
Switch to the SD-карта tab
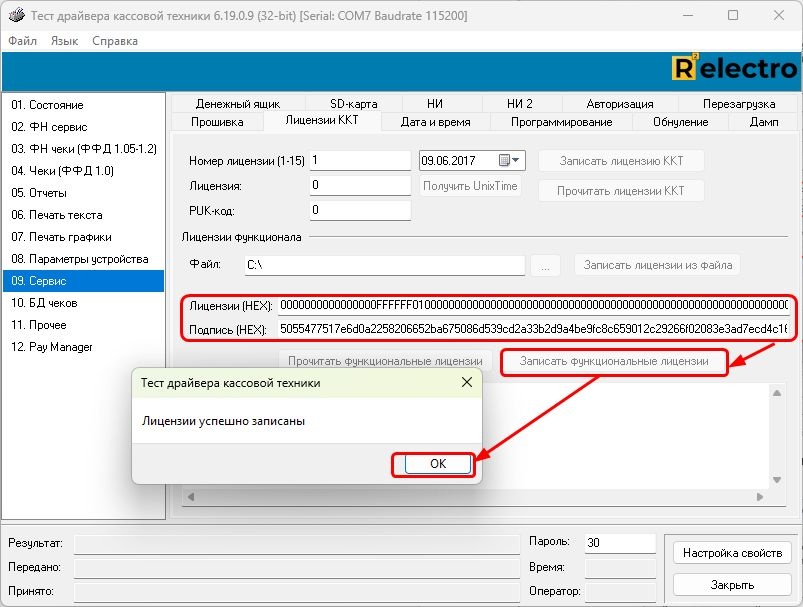354,104
